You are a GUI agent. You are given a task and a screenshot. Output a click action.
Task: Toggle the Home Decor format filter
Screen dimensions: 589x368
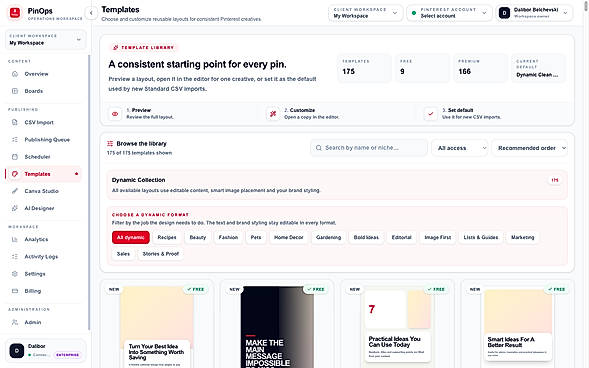[x=288, y=237]
